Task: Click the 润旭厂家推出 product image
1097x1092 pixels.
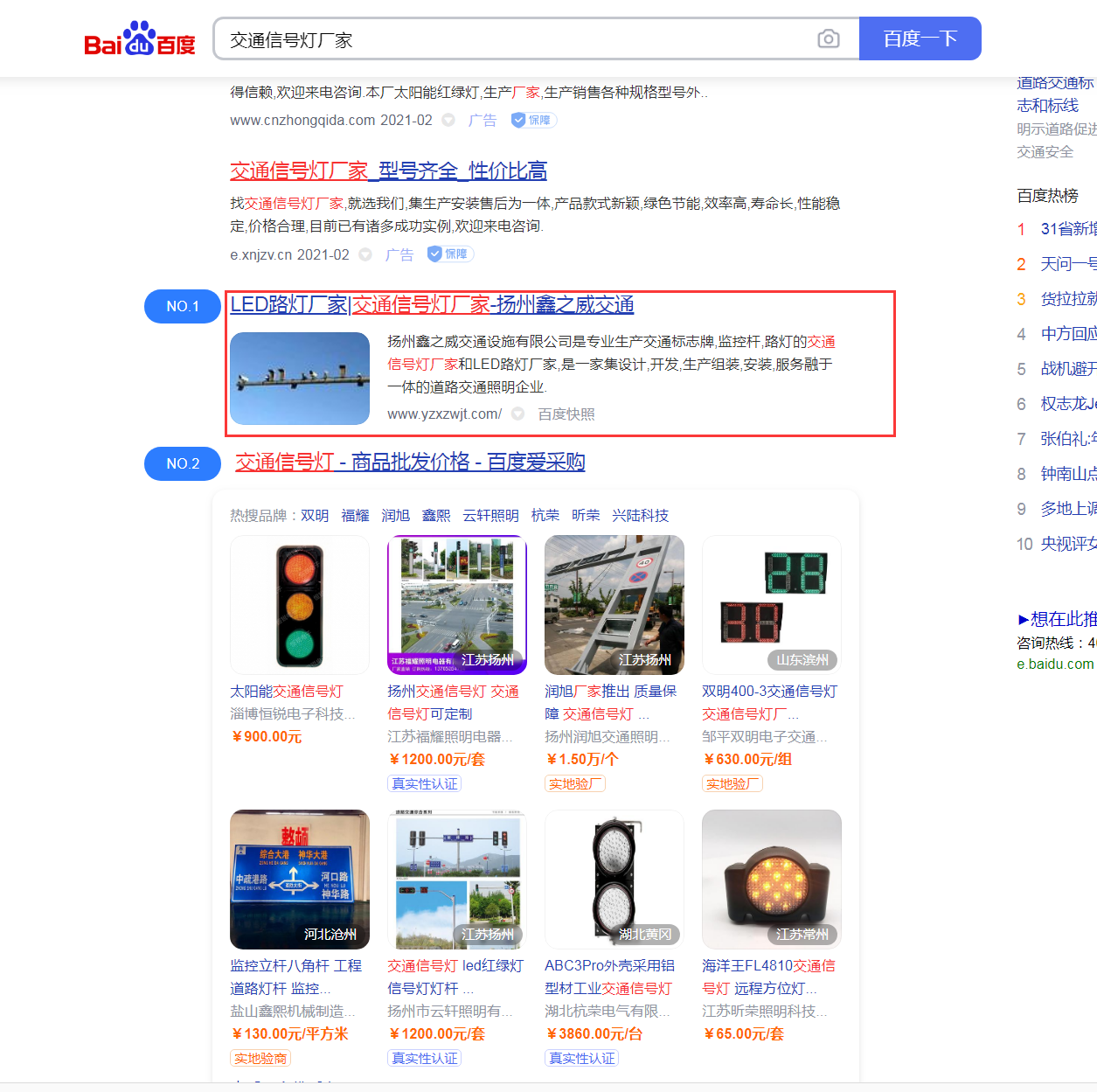Action: (614, 605)
